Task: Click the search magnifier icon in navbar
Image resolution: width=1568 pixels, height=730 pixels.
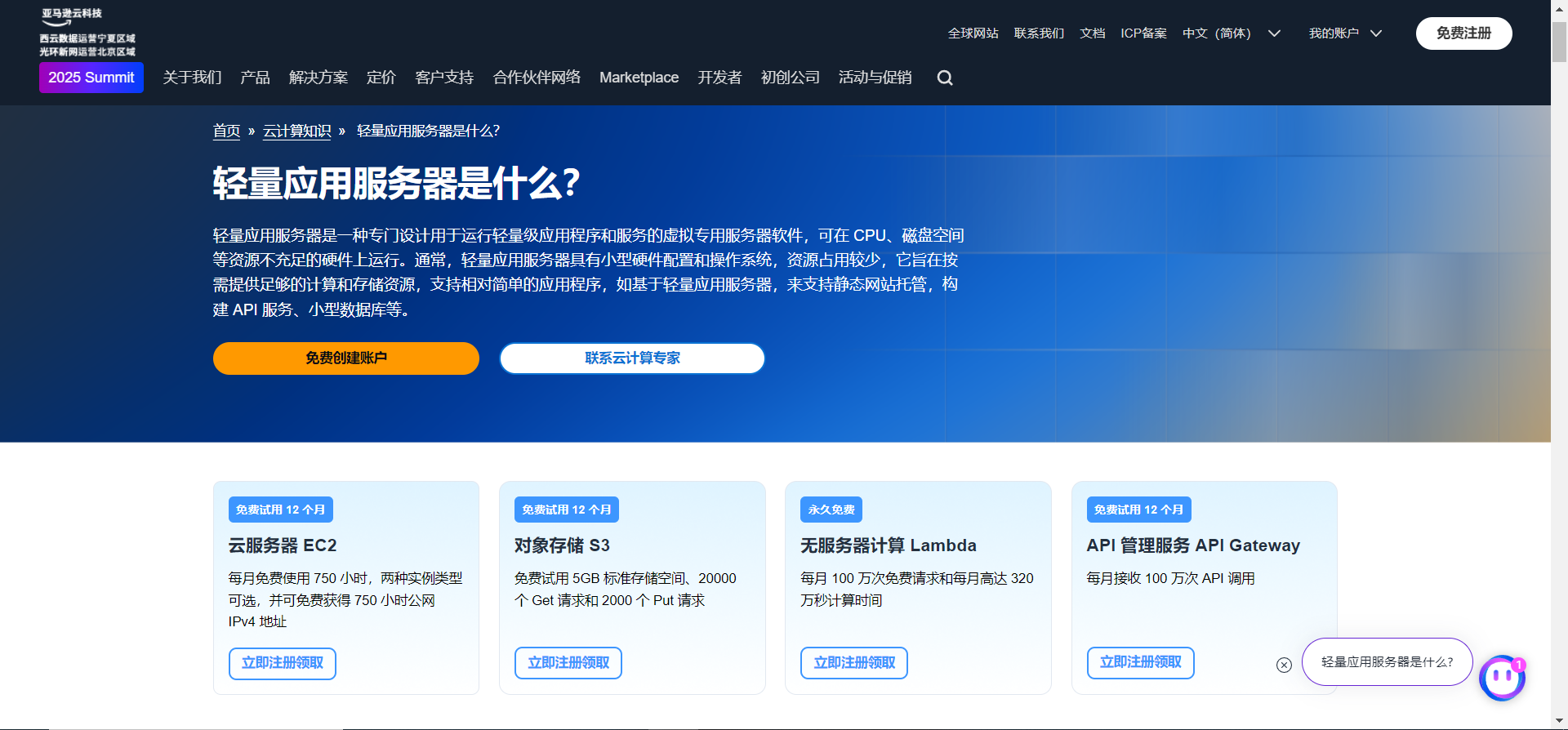Action: tap(945, 78)
